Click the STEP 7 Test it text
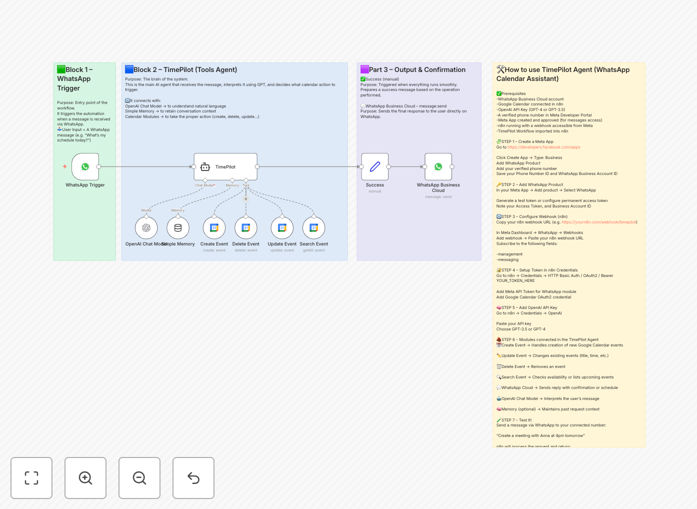This screenshot has width=697, height=509. 514,420
